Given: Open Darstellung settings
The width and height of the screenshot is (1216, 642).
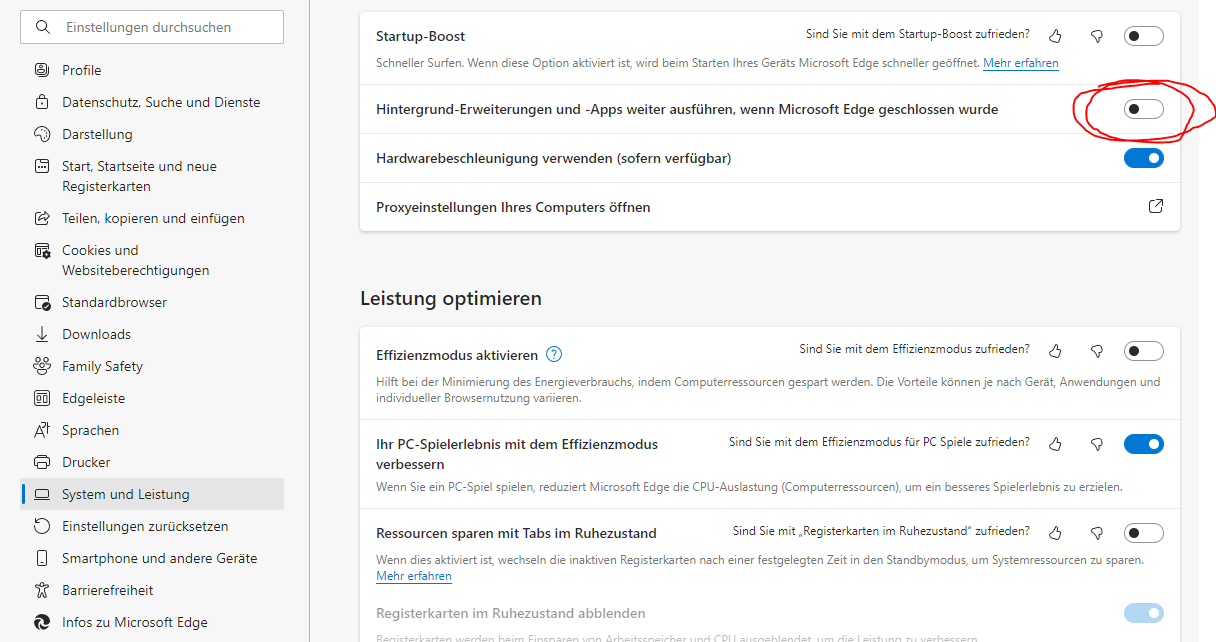Looking at the screenshot, I should click(152, 134).
